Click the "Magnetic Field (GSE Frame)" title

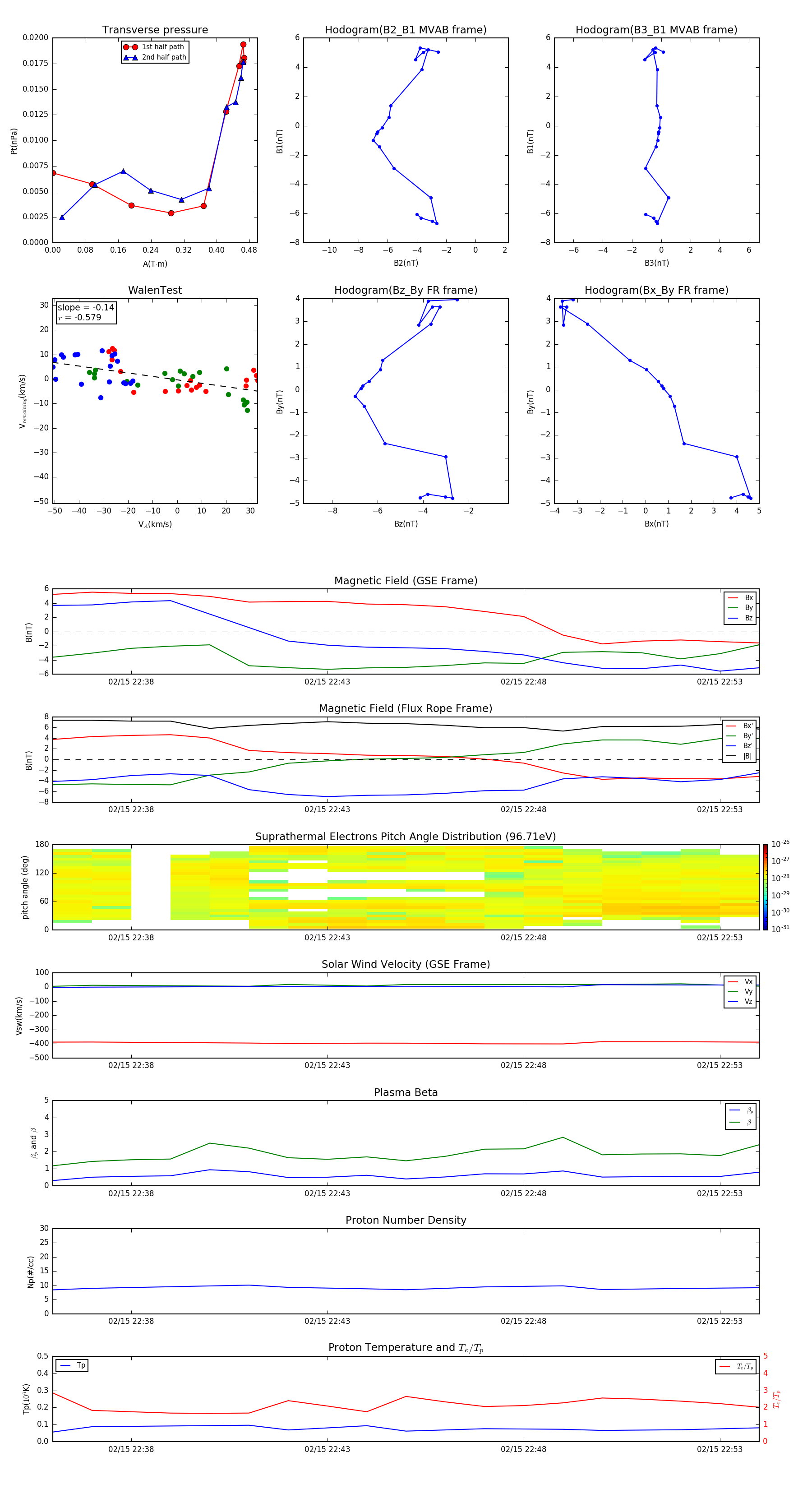tap(406, 581)
